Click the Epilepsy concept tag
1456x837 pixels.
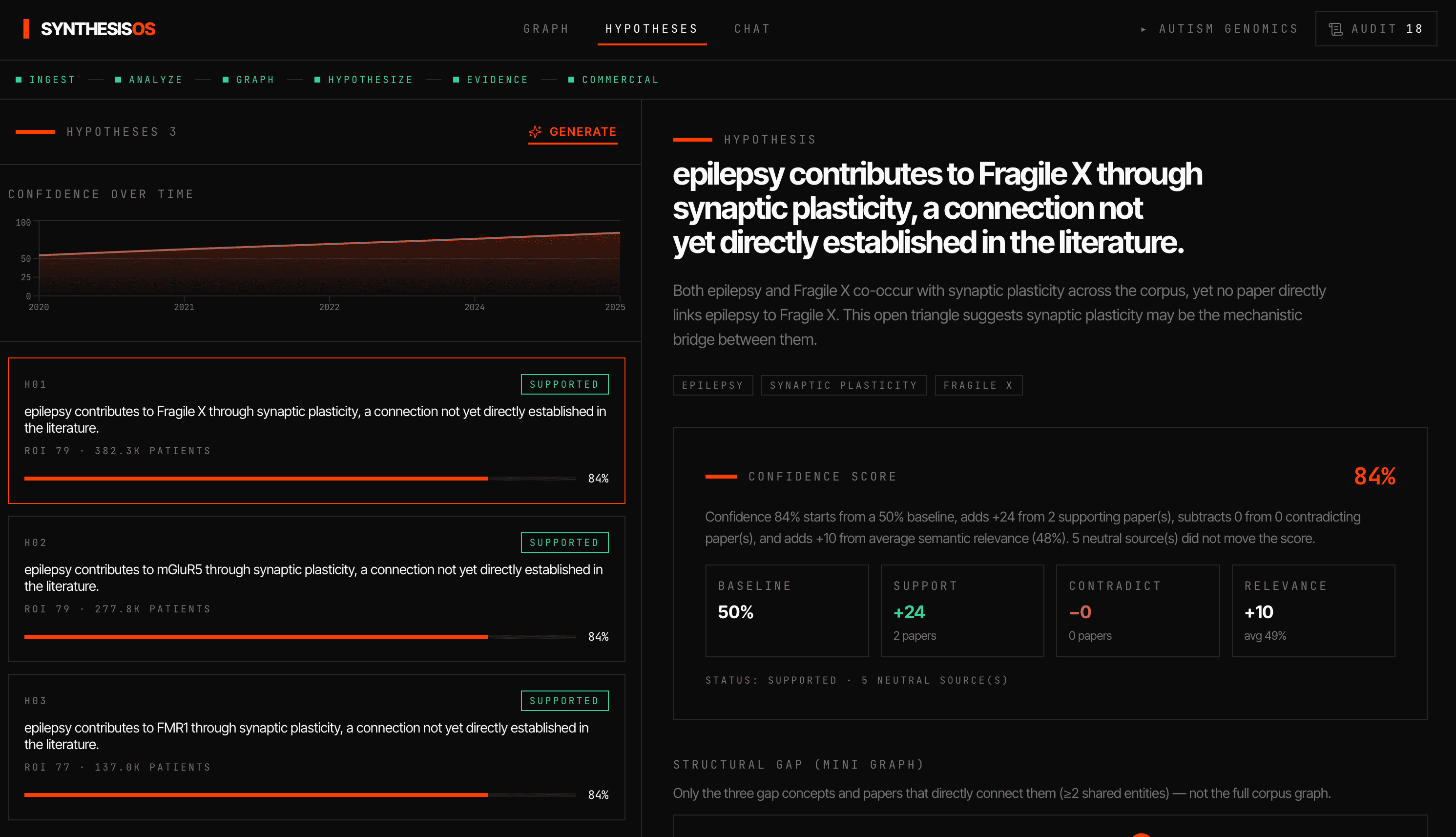pos(712,385)
